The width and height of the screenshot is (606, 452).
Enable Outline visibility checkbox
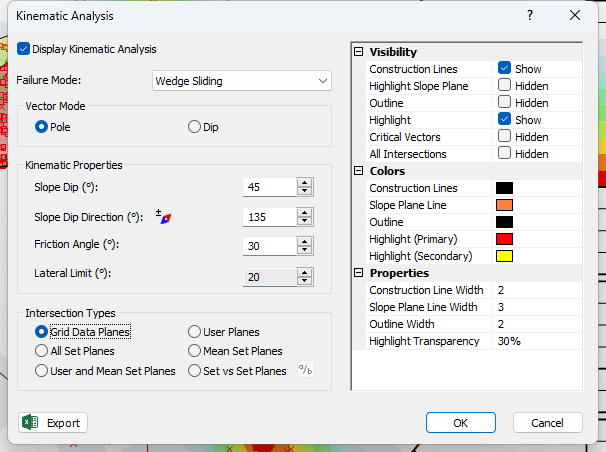[504, 102]
